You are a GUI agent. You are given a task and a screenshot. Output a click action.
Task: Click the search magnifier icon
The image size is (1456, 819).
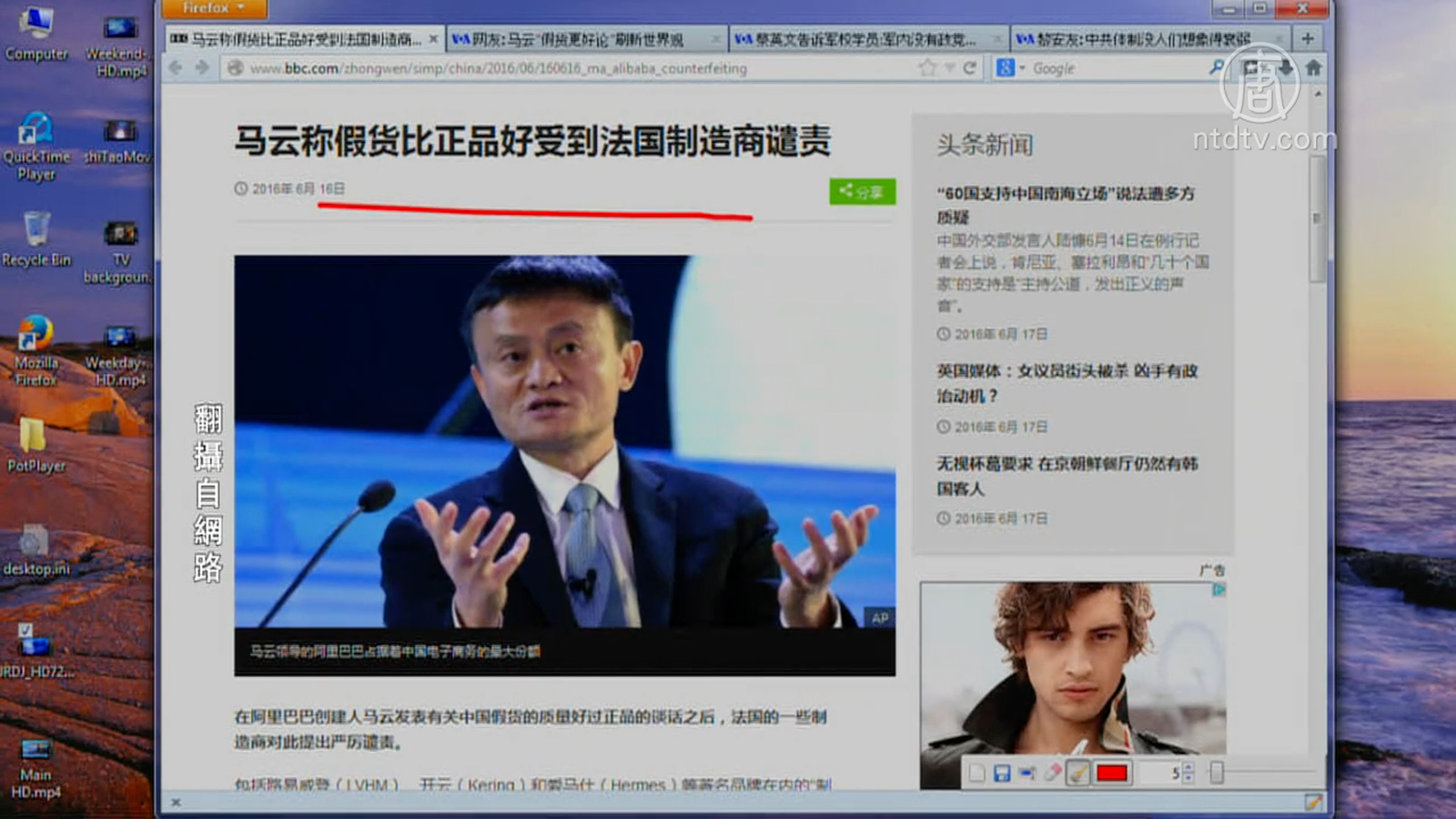pyautogui.click(x=1216, y=68)
